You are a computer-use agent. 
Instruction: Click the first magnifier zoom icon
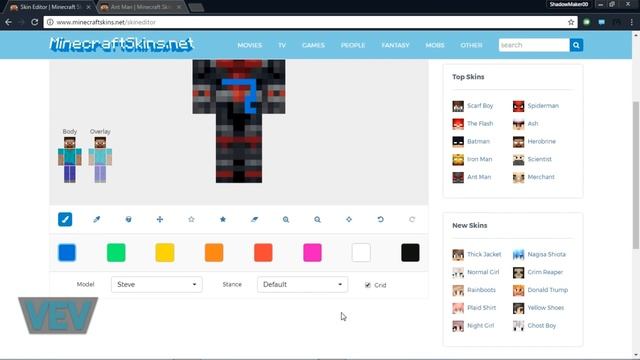[286, 219]
